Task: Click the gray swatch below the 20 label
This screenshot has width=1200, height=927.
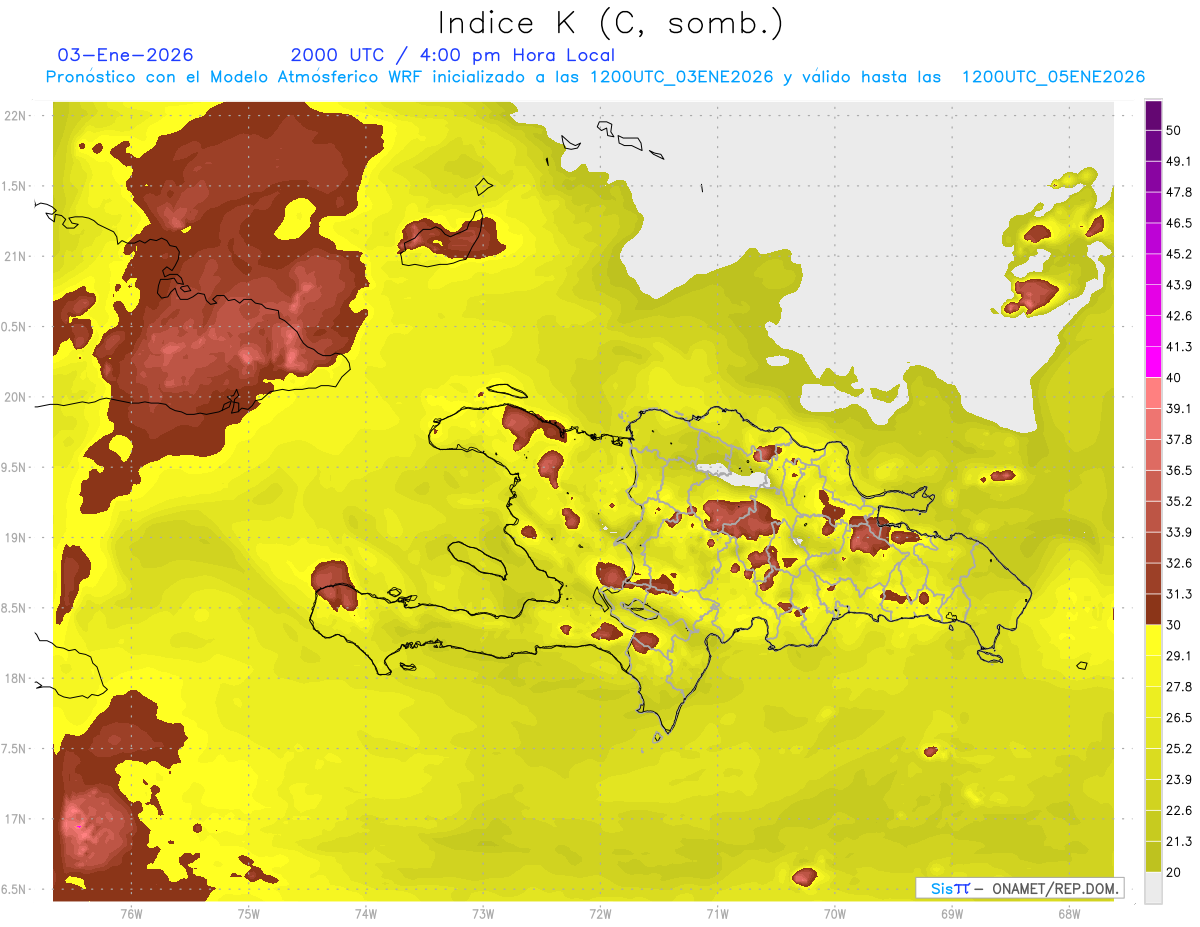Action: coord(1153,887)
